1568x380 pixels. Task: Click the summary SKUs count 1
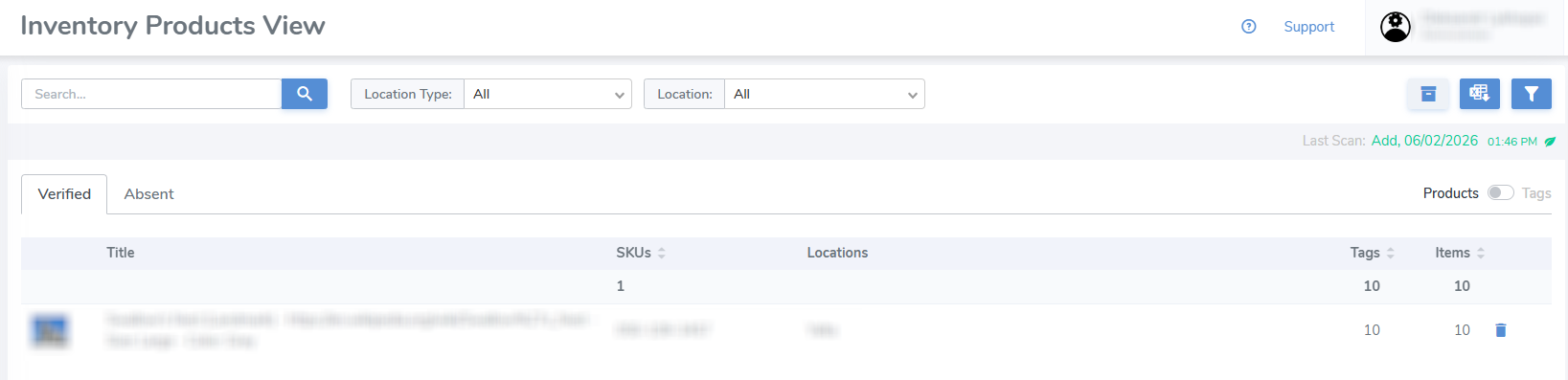pos(621,286)
